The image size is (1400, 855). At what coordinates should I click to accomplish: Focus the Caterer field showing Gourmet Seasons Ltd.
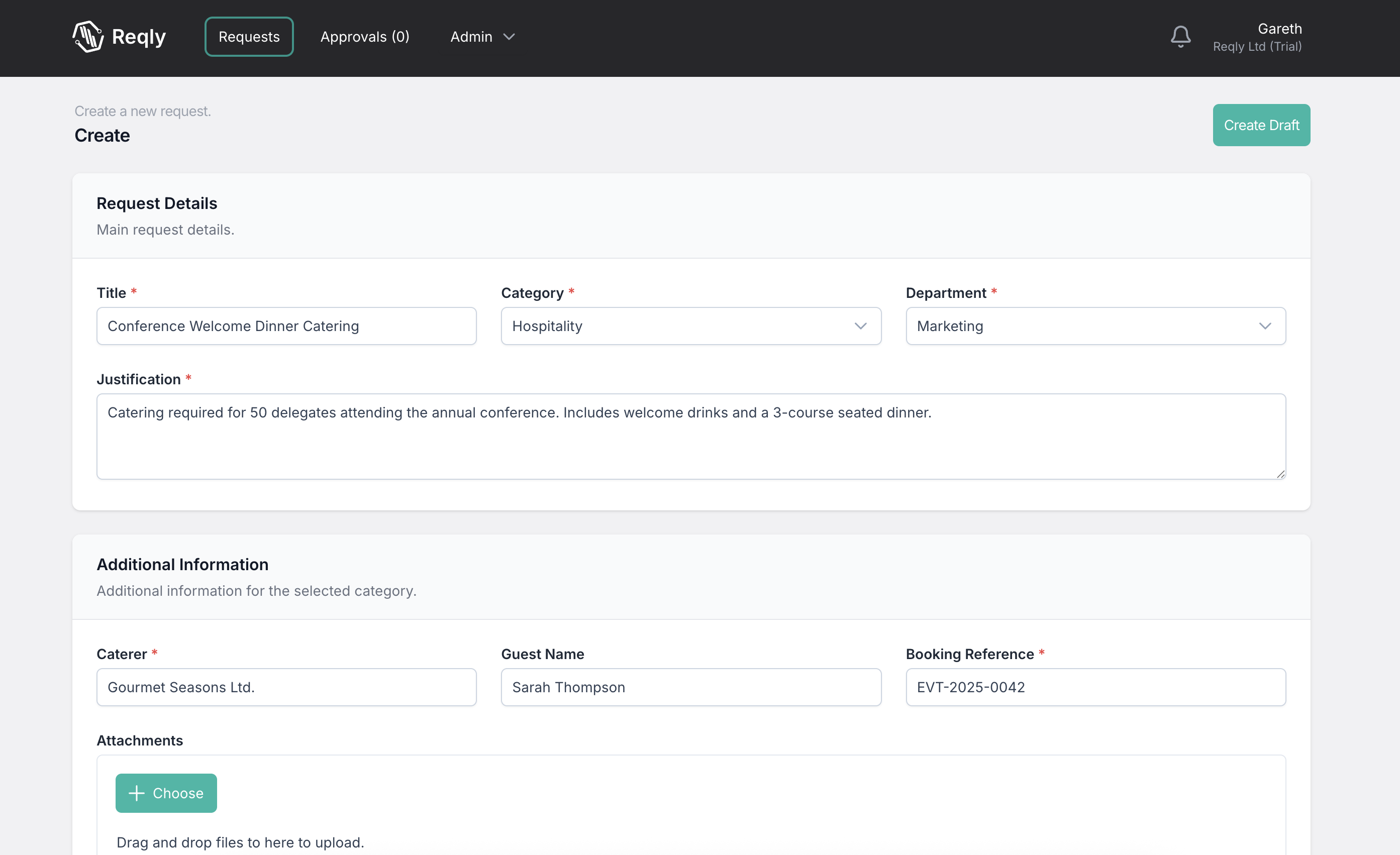tap(286, 687)
